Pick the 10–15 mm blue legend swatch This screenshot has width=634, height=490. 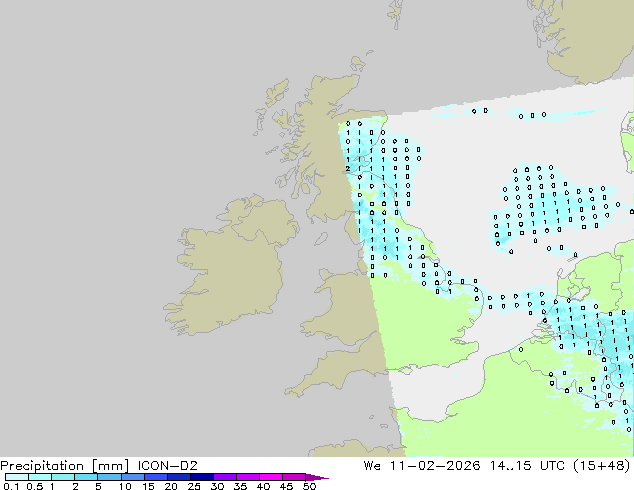coord(133,477)
